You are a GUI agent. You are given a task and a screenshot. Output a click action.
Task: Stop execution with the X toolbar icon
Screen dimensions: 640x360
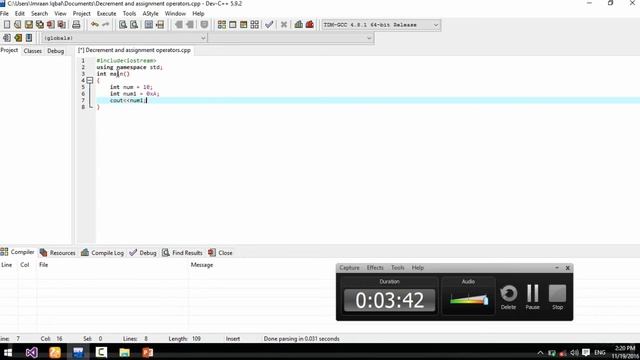click(284, 25)
